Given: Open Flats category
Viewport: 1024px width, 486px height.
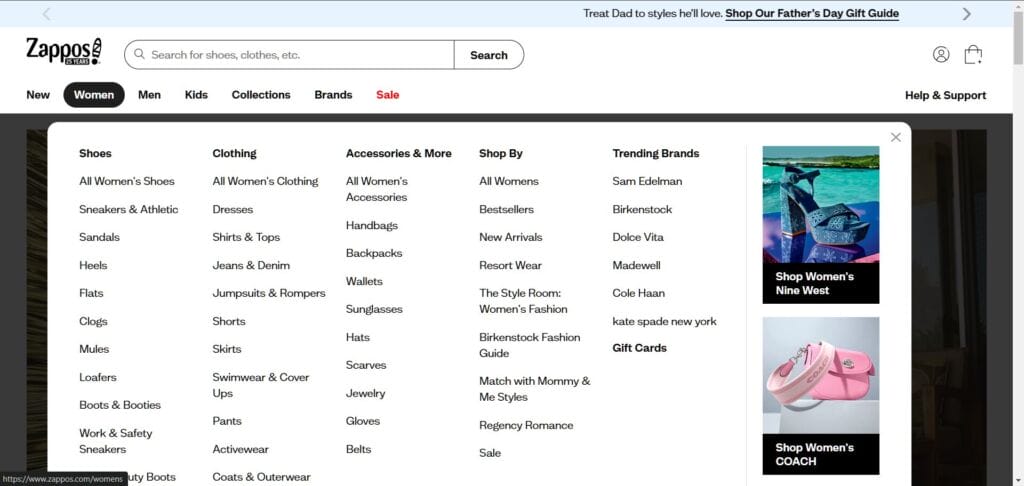Looking at the screenshot, I should 91,293.
